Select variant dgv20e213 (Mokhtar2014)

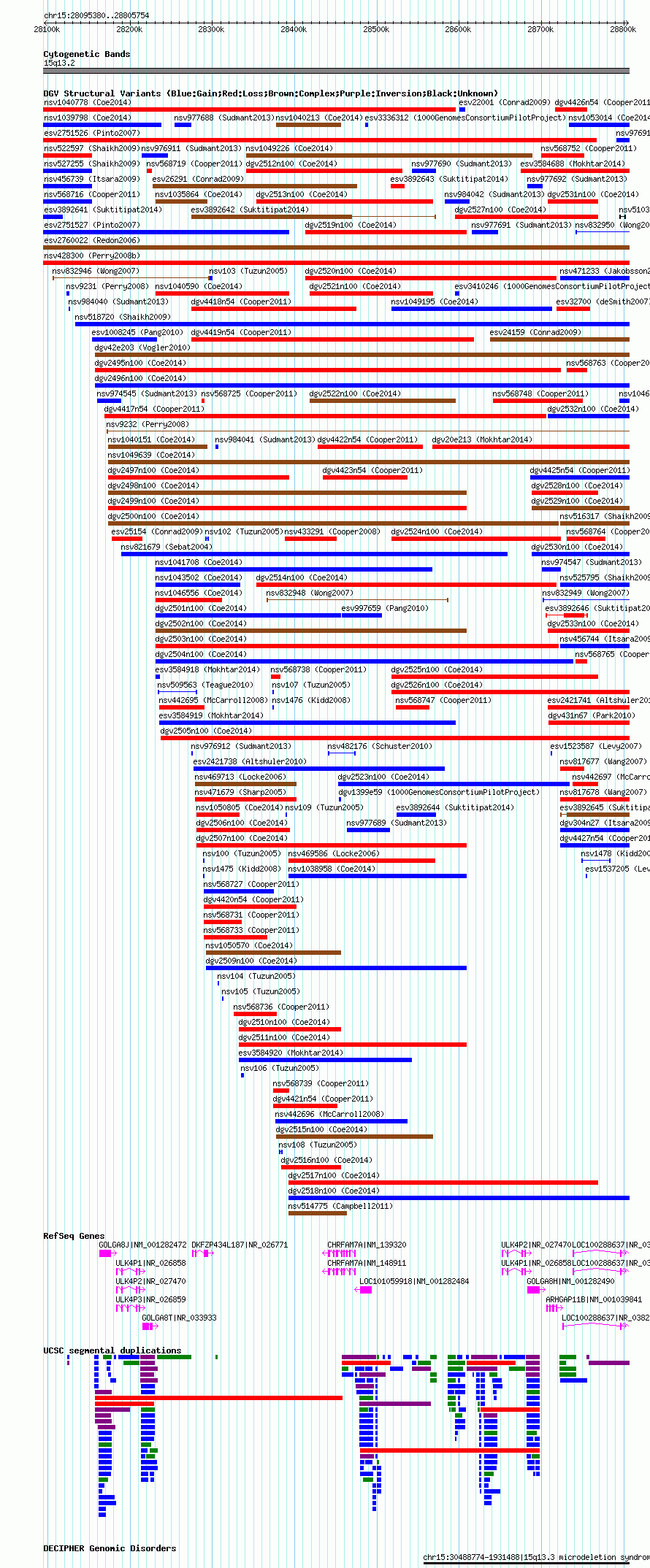point(531,447)
